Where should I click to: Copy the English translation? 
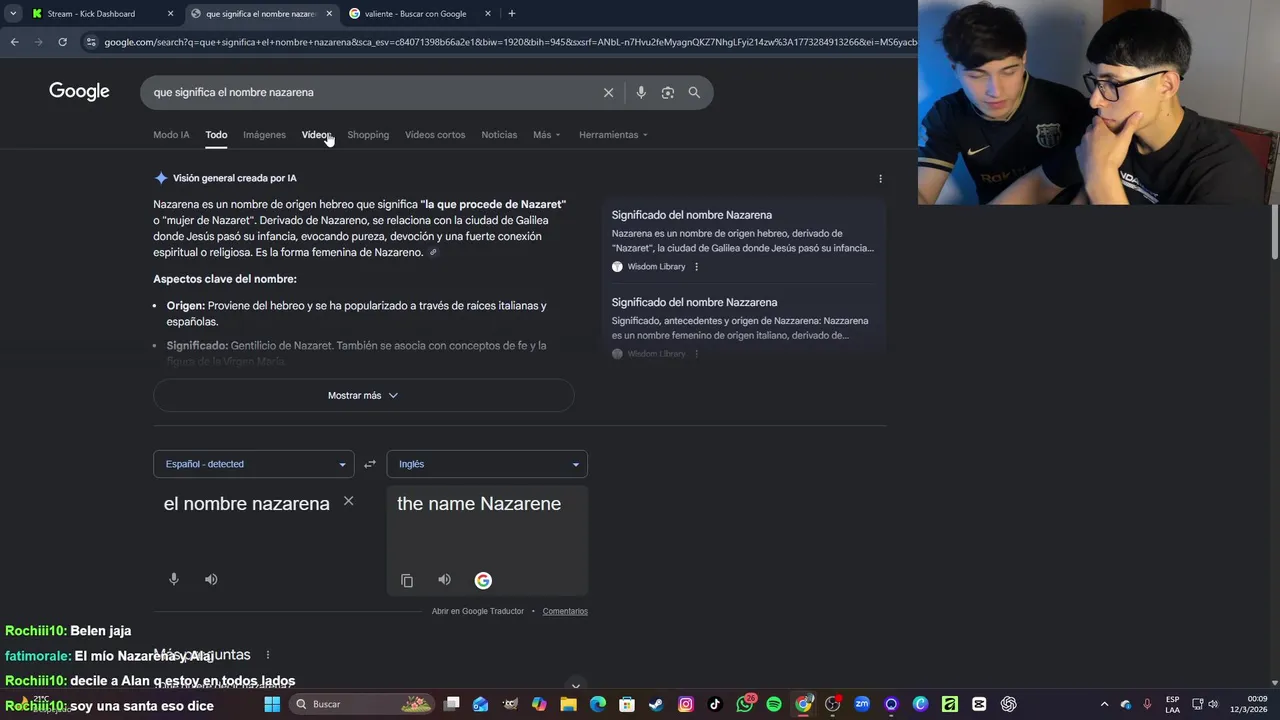[407, 580]
